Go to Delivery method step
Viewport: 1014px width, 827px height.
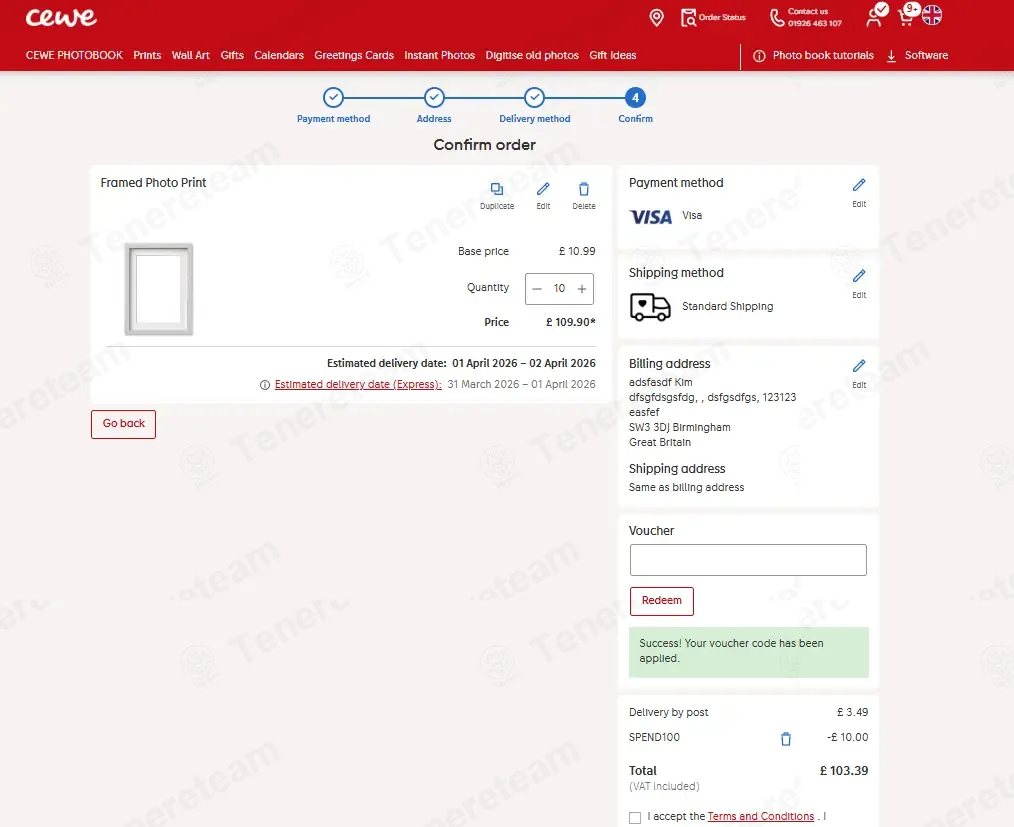534,106
